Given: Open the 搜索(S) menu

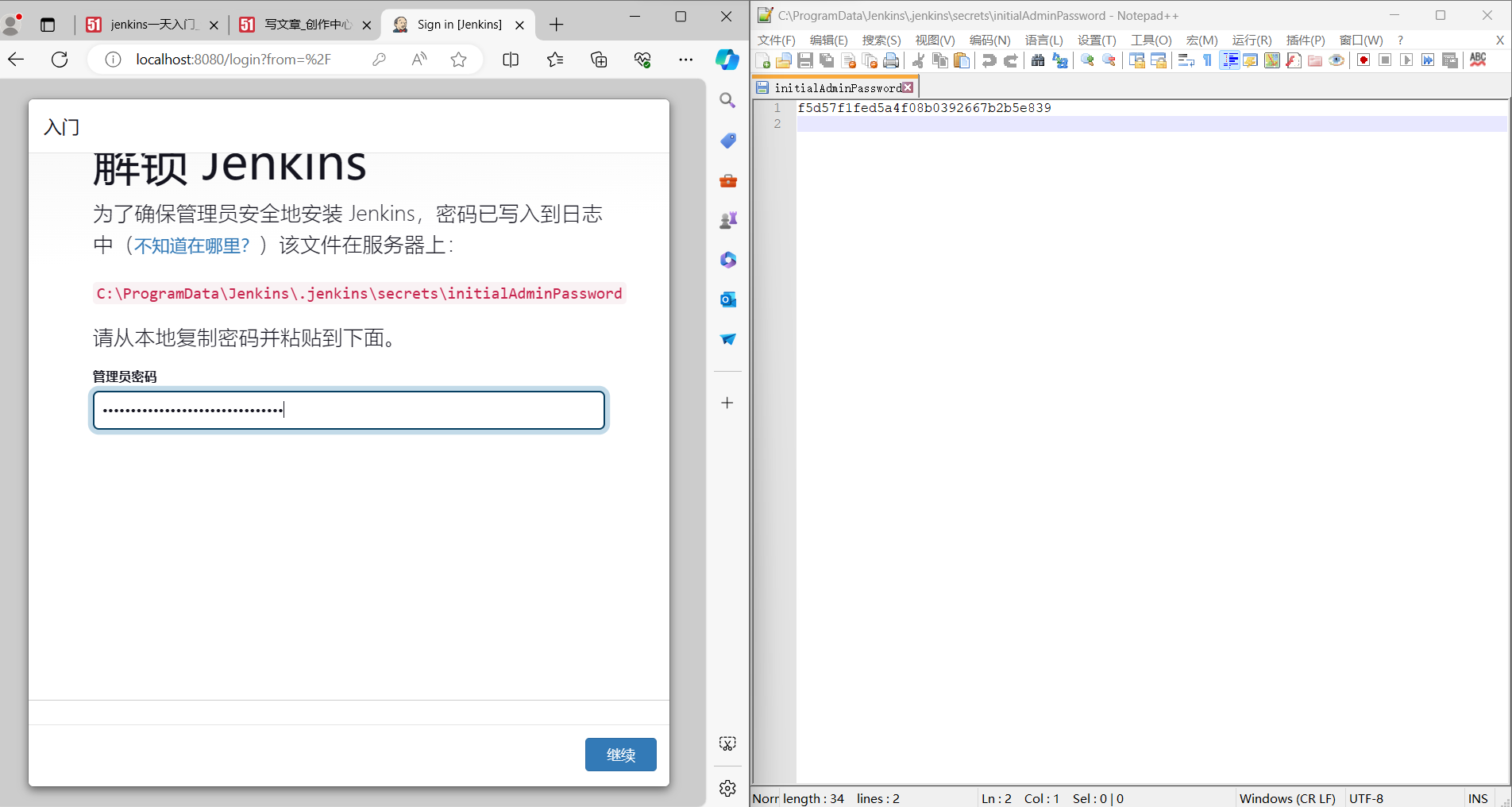Looking at the screenshot, I should [x=881, y=40].
